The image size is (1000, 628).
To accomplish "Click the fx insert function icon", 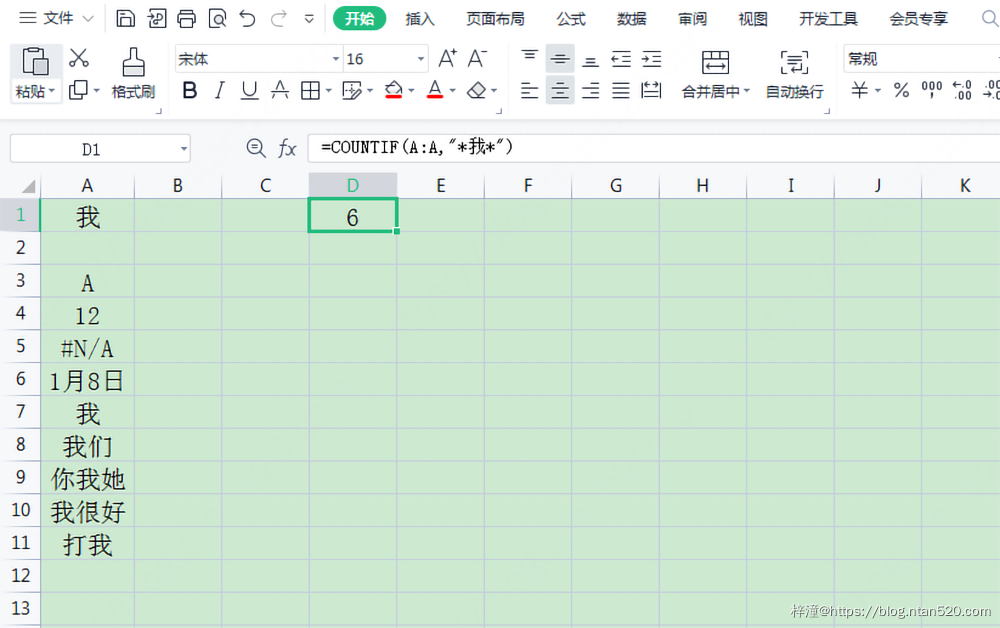I will pos(287,149).
